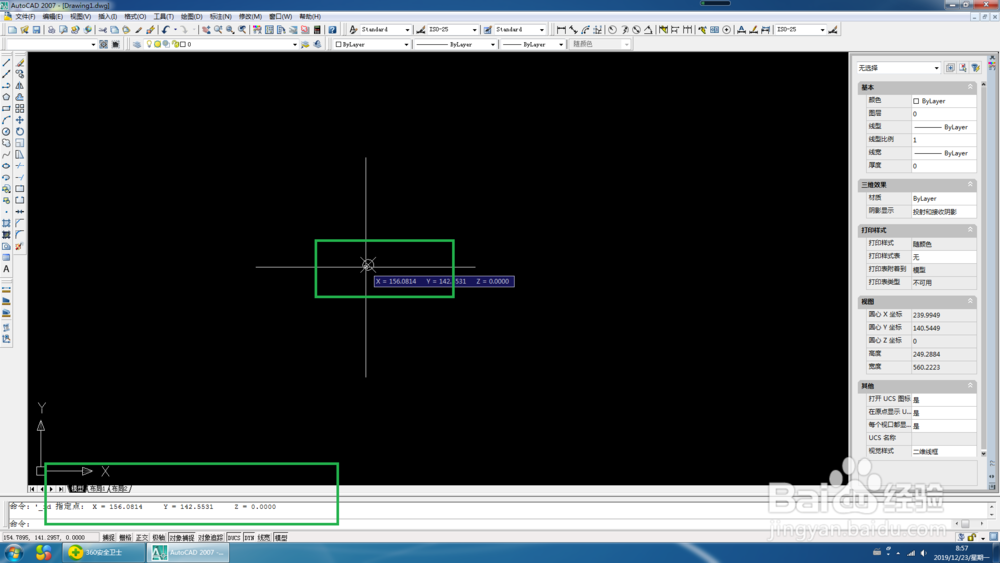This screenshot has width=1000, height=563.
Task: Click the 高度 value 249.2884
Action: click(943, 354)
